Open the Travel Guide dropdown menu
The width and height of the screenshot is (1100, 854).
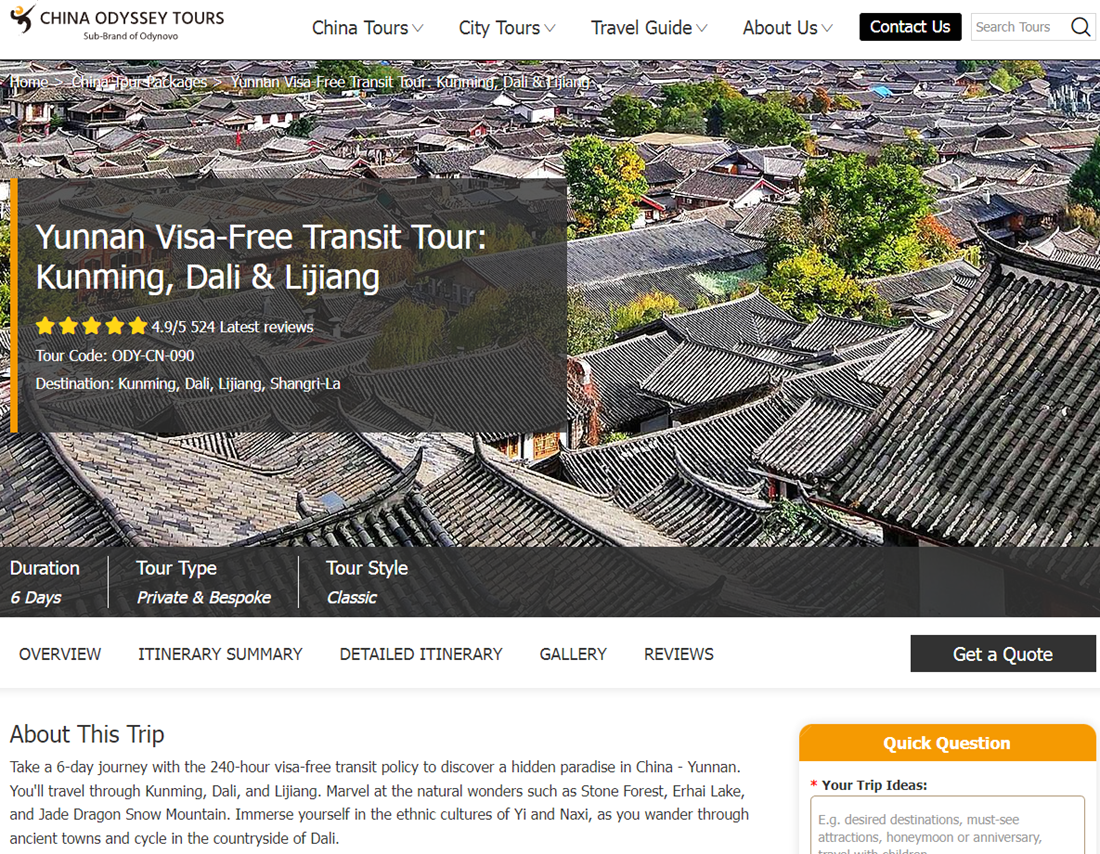coord(649,28)
